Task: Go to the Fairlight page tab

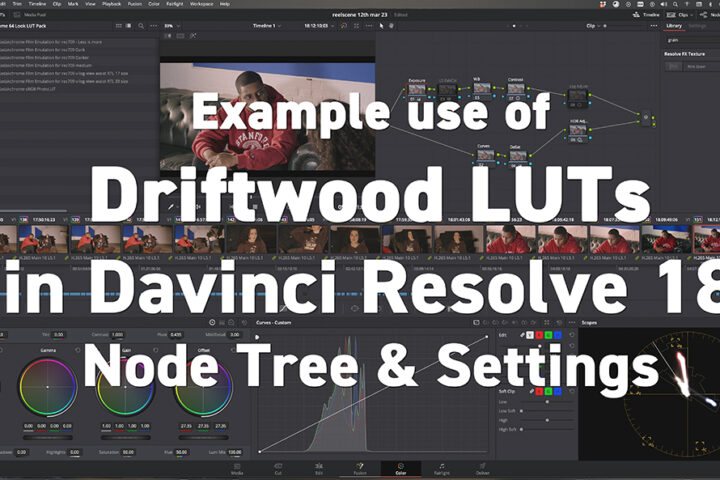Action: [x=442, y=469]
